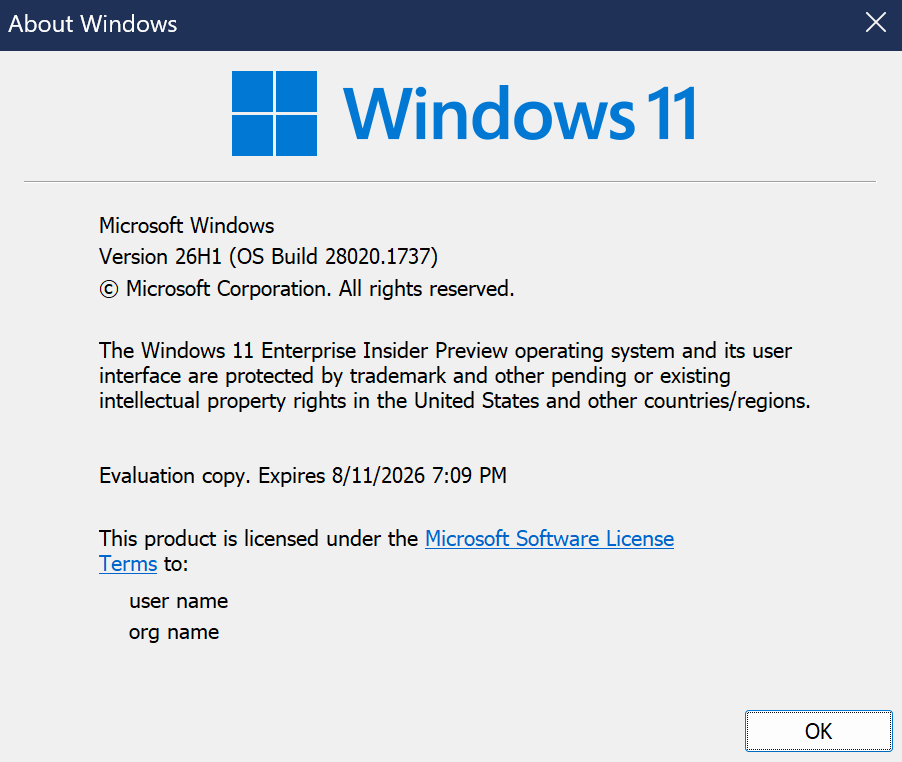Screen dimensions: 902x762
Task: Select the "Microsoft Windows" text line
Action: click(x=186, y=226)
